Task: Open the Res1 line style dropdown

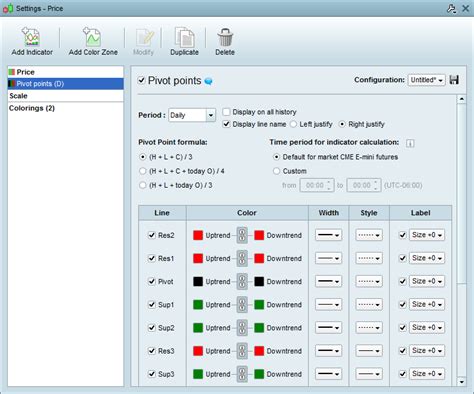Action: [x=369, y=258]
